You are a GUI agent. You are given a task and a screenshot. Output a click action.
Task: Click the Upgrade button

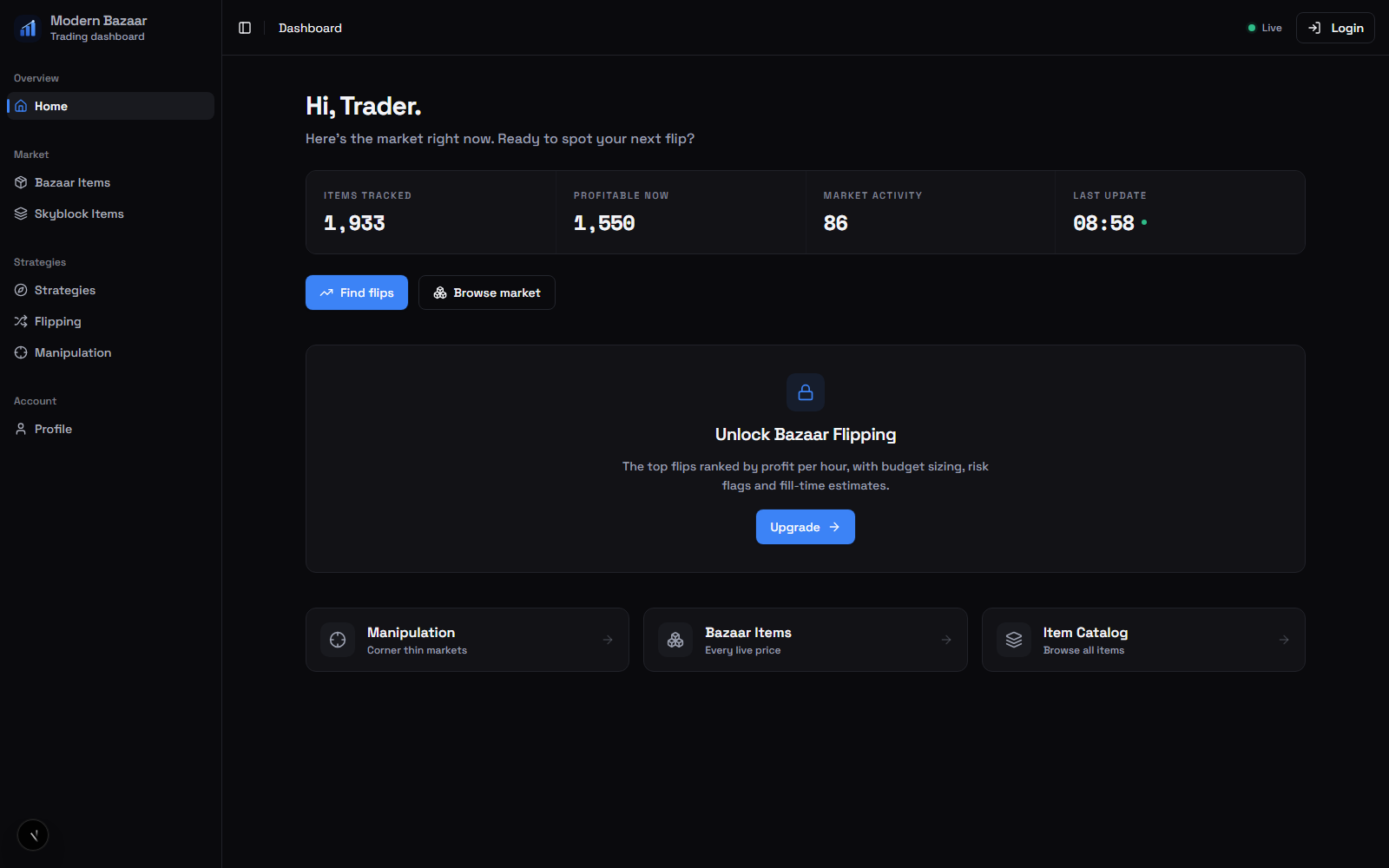point(806,527)
